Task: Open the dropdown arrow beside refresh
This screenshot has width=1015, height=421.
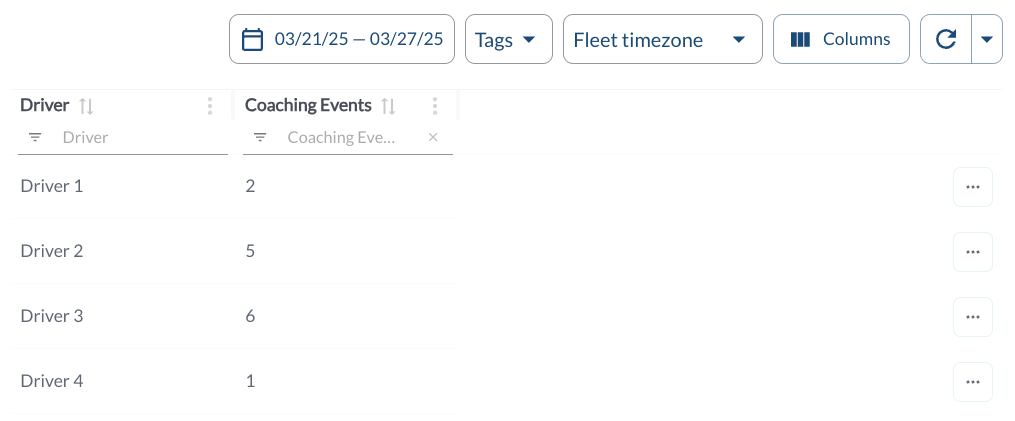Action: (987, 40)
